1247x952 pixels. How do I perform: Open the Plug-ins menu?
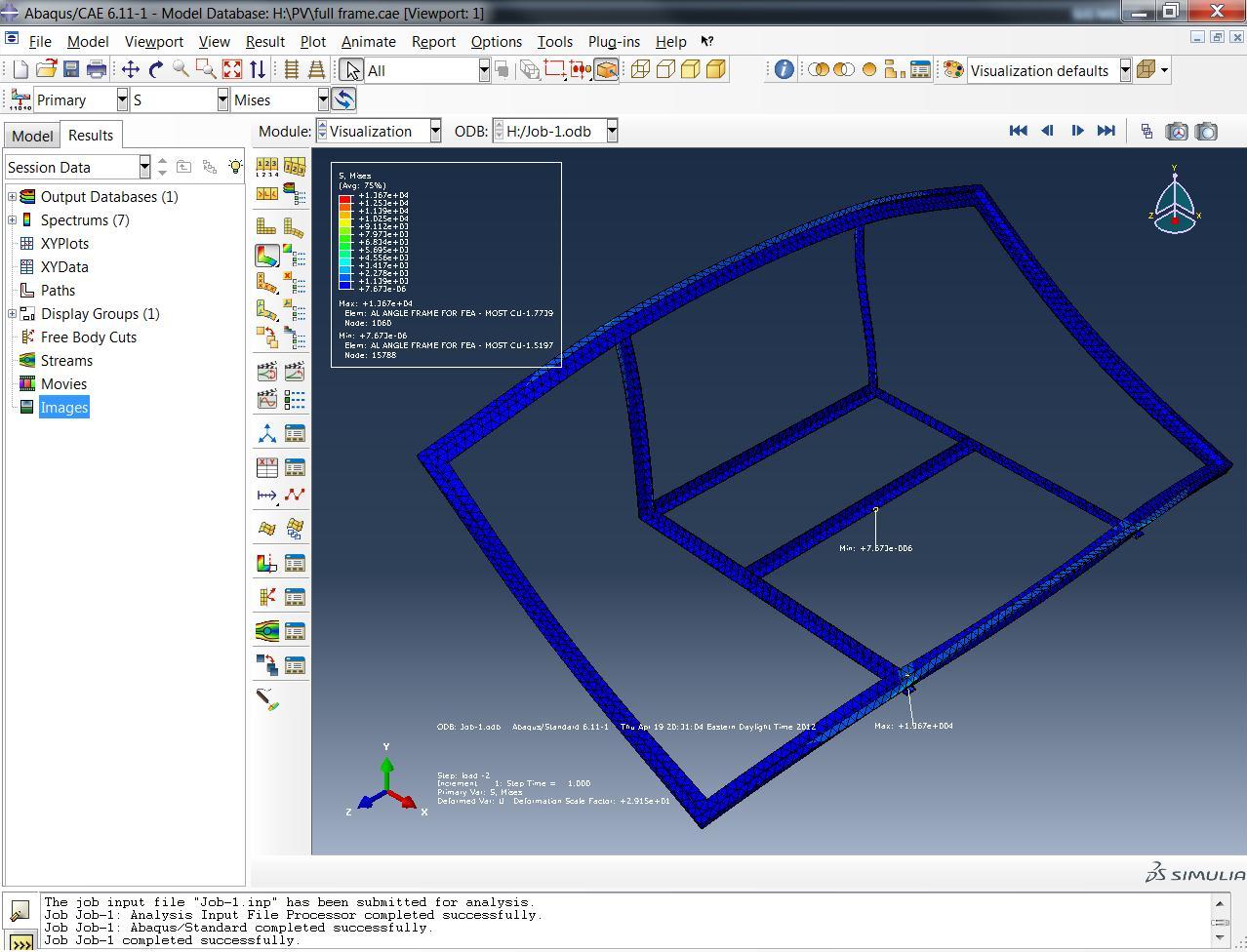[x=613, y=42]
